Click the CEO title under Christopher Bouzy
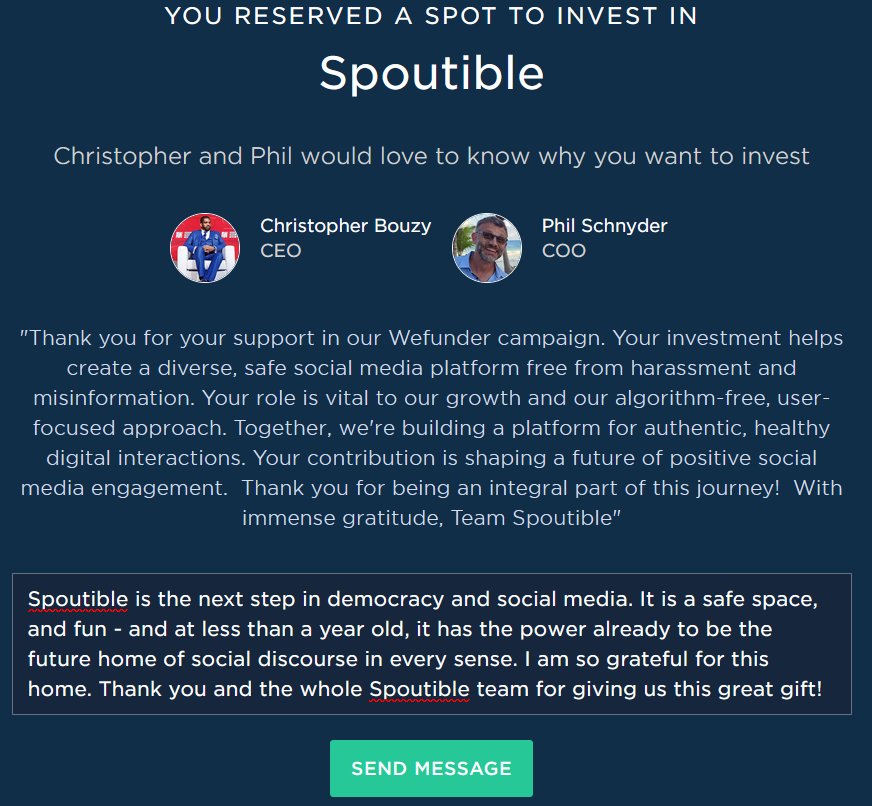 tap(281, 251)
